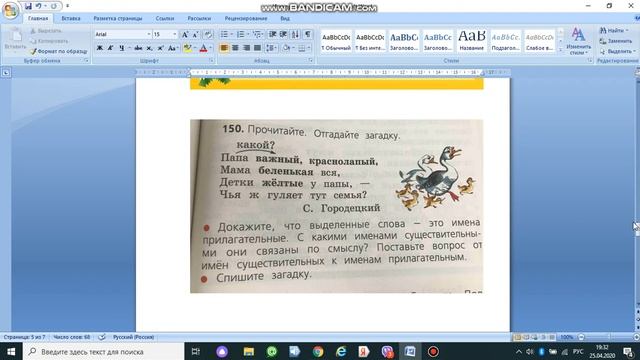Go to the Ссылки tab
The image size is (640, 360).
tap(164, 18)
